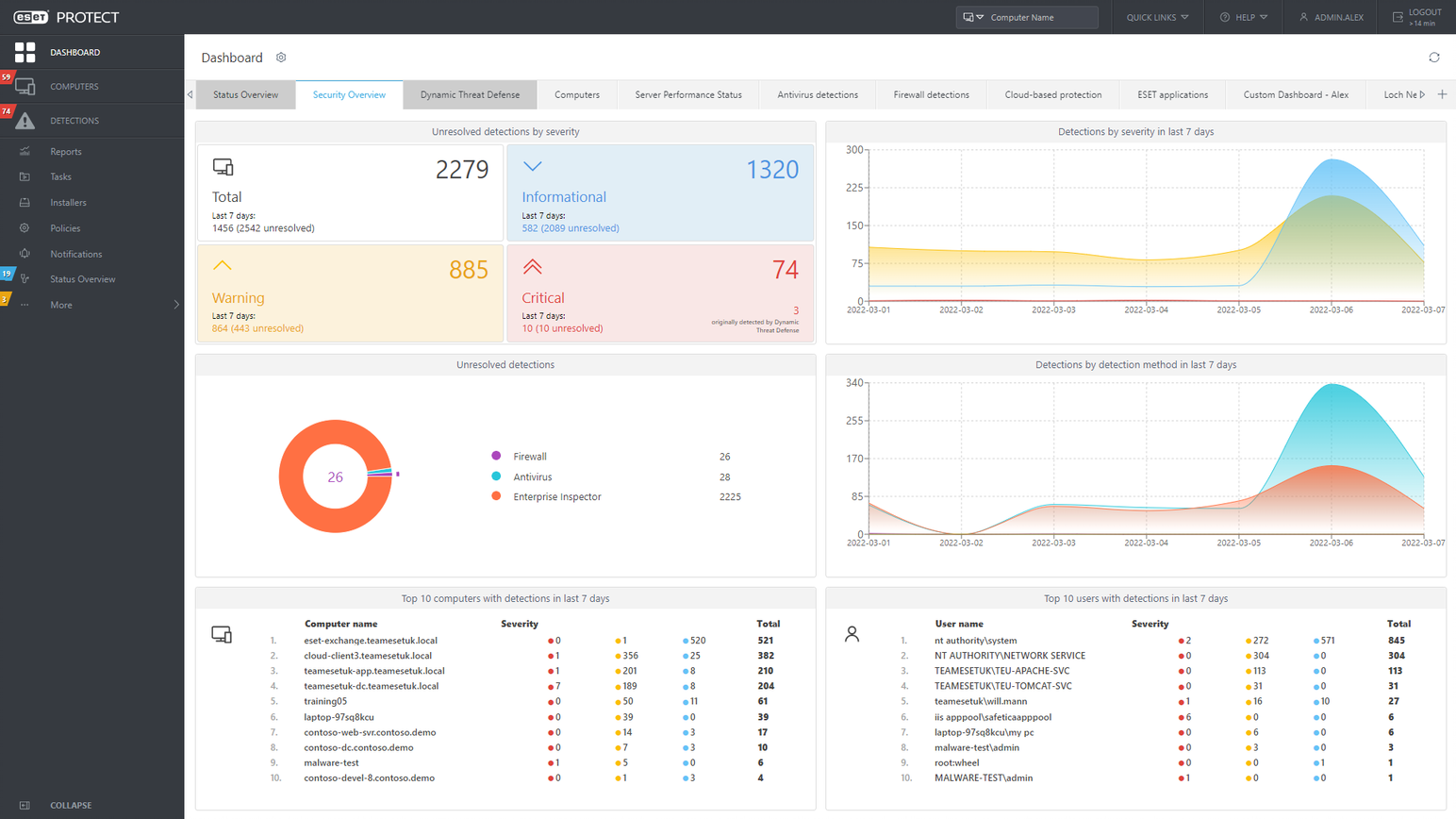Open the Custom Dashboard - Alex tab
This screenshot has height=819, width=1456.
1296,94
